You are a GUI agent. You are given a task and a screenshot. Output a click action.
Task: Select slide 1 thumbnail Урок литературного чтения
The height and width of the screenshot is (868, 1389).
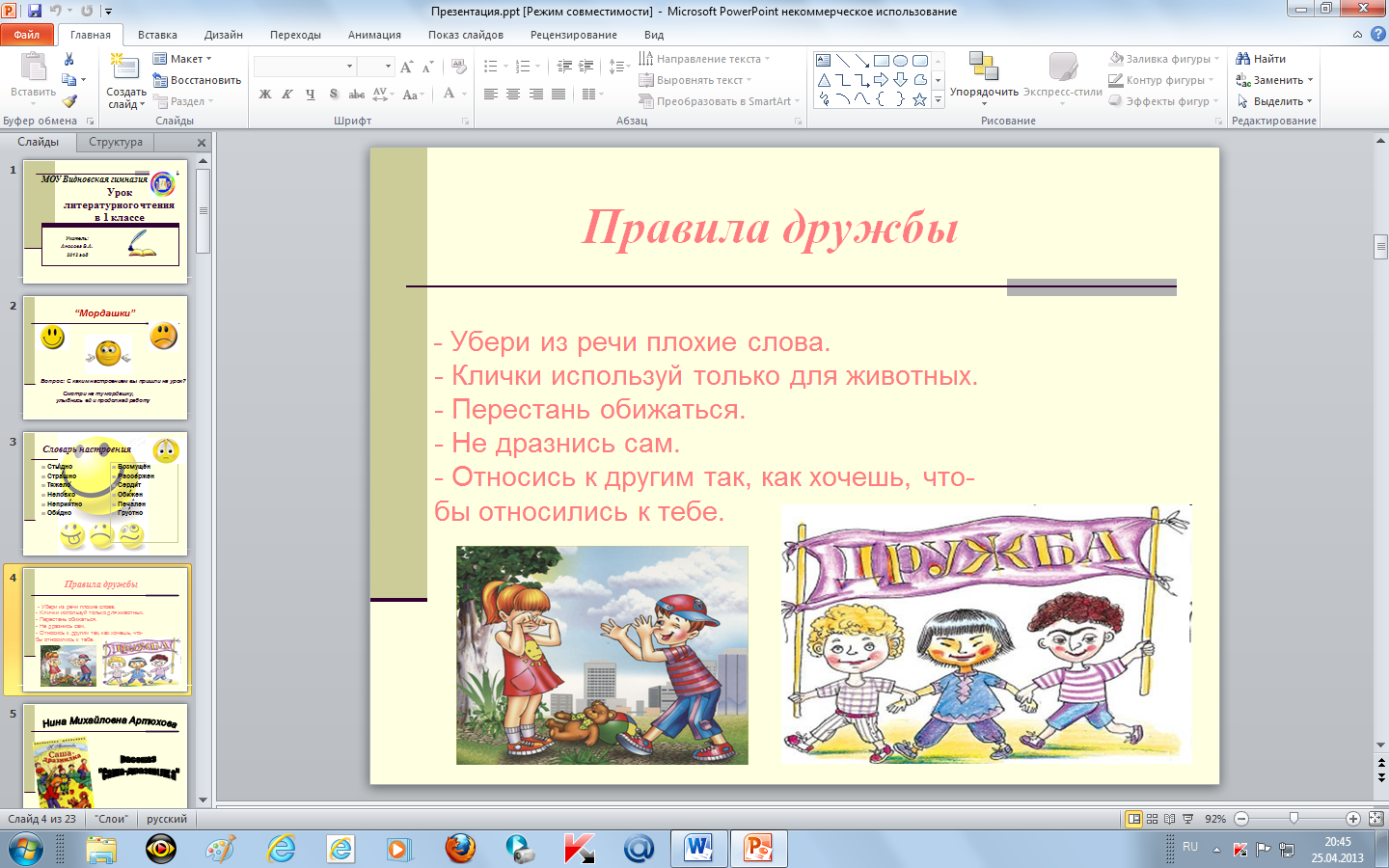[x=105, y=222]
